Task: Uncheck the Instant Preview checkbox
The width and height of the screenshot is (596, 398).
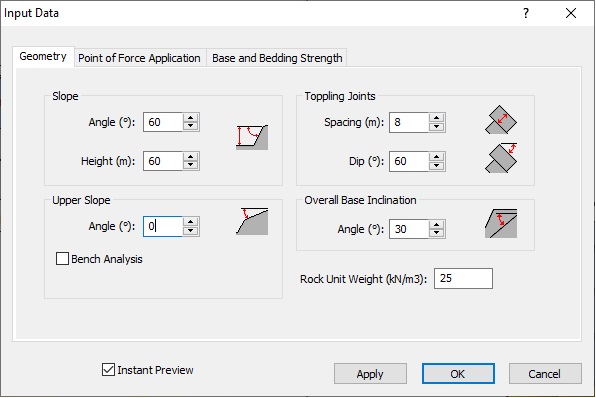Action: click(108, 369)
